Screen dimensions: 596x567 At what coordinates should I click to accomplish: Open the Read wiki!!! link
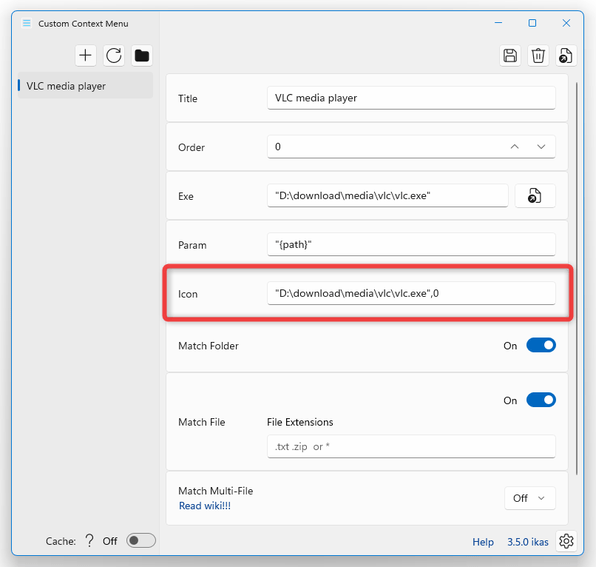(205, 506)
